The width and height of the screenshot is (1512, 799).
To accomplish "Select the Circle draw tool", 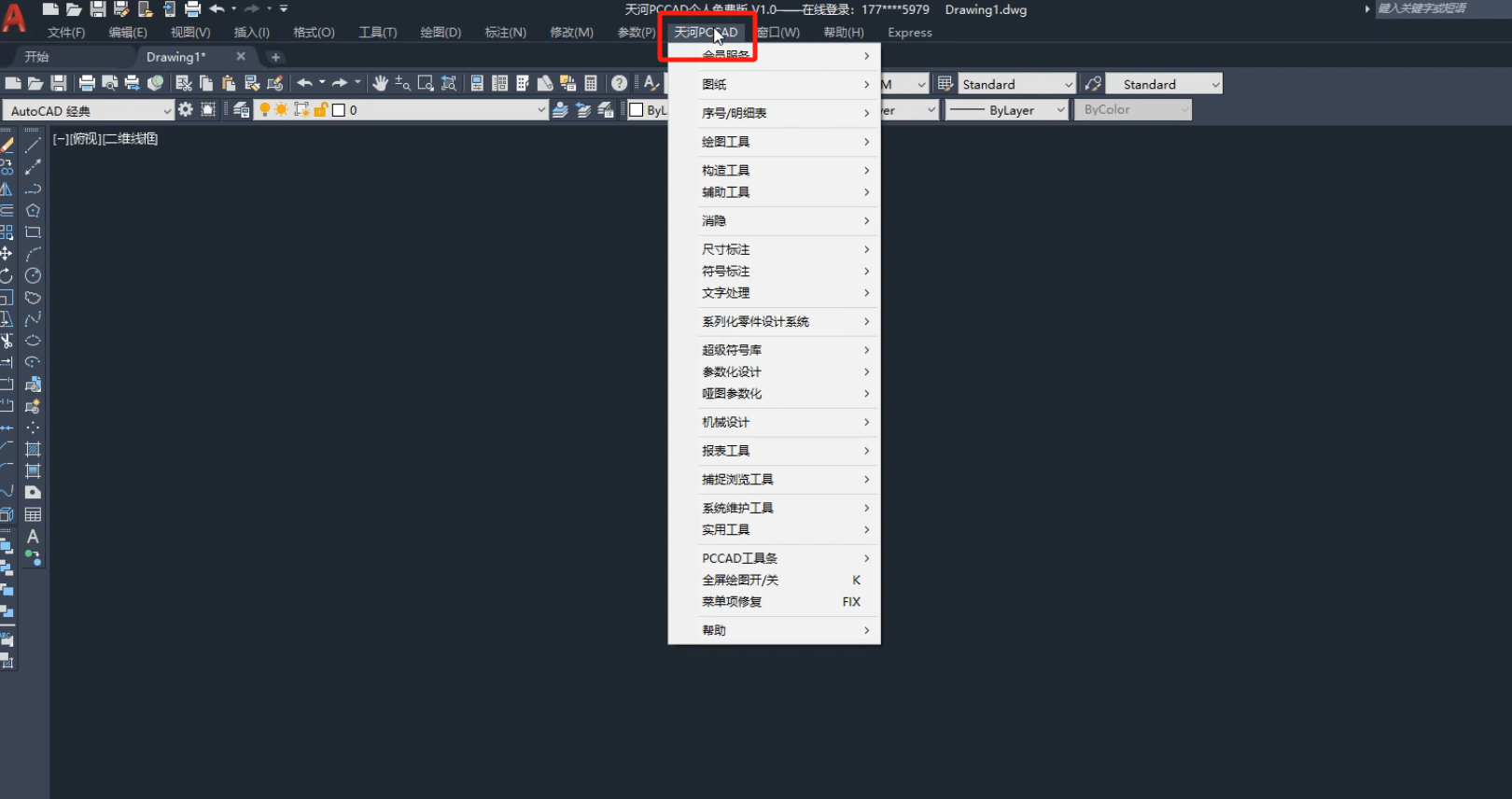I will 33,275.
